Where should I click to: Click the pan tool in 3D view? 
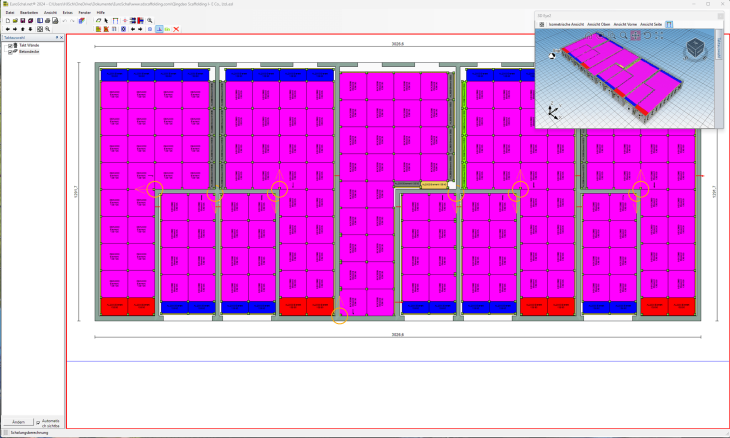[x=635, y=35]
